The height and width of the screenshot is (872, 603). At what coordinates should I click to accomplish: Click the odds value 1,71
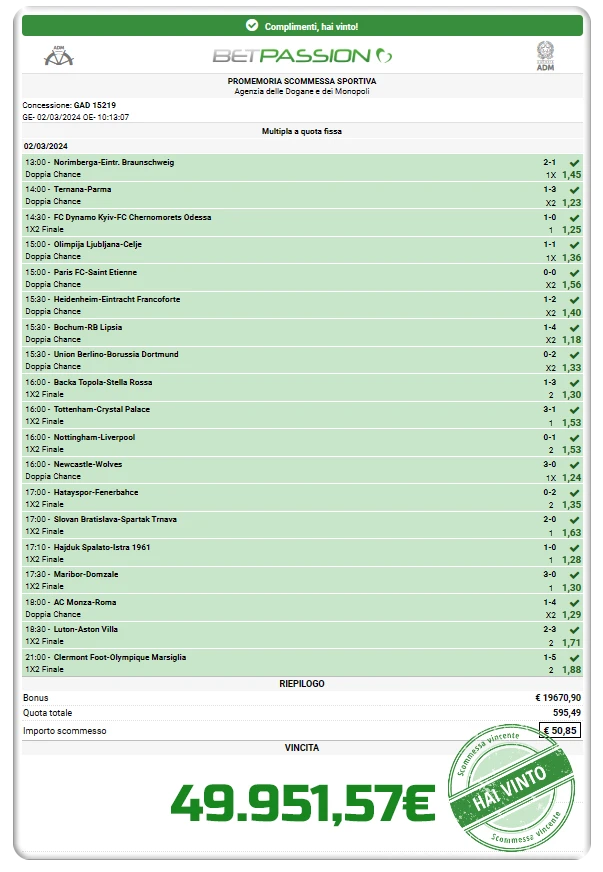point(571,642)
